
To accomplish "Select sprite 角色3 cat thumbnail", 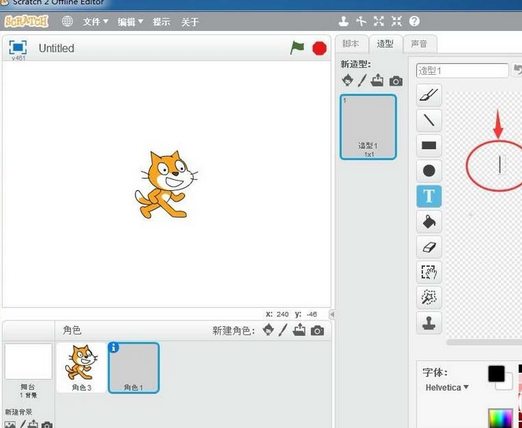I will coord(81,367).
